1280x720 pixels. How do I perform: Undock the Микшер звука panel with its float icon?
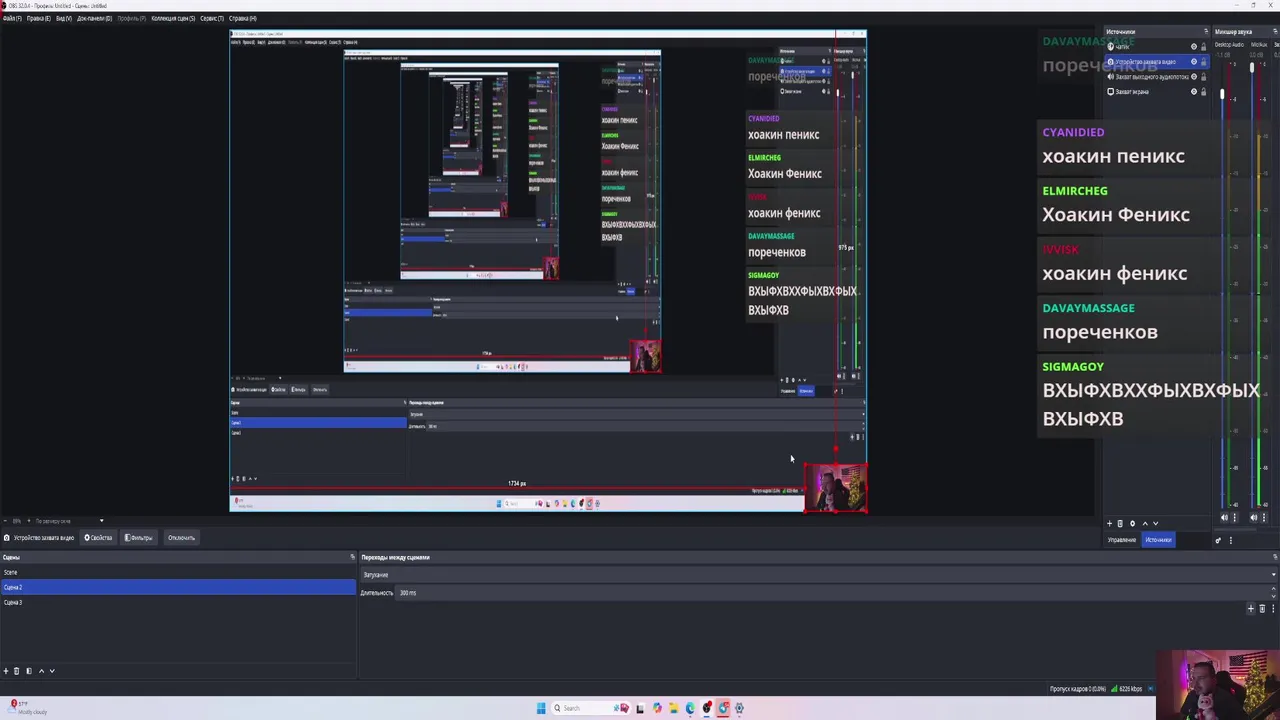point(1275,32)
